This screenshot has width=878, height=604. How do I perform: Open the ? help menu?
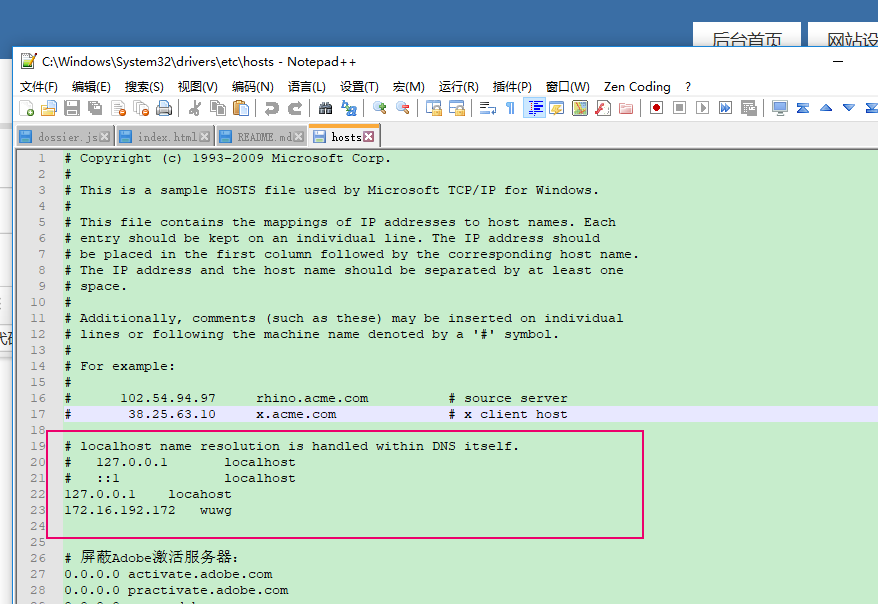[688, 87]
